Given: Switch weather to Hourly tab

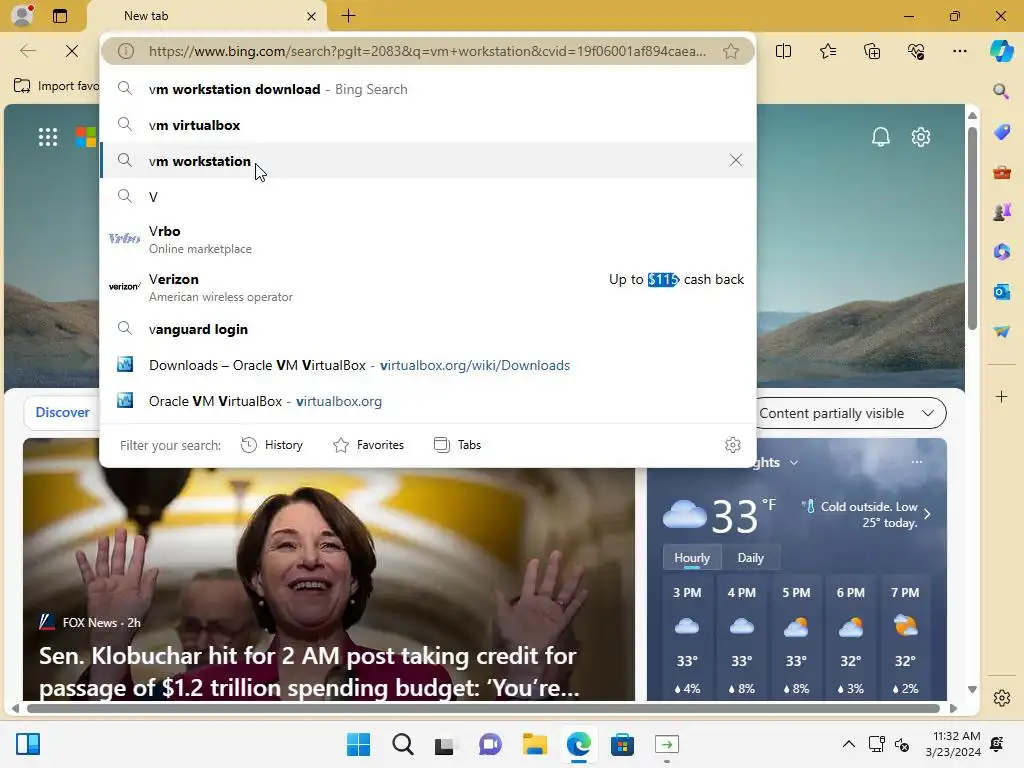Looking at the screenshot, I should (x=692, y=558).
